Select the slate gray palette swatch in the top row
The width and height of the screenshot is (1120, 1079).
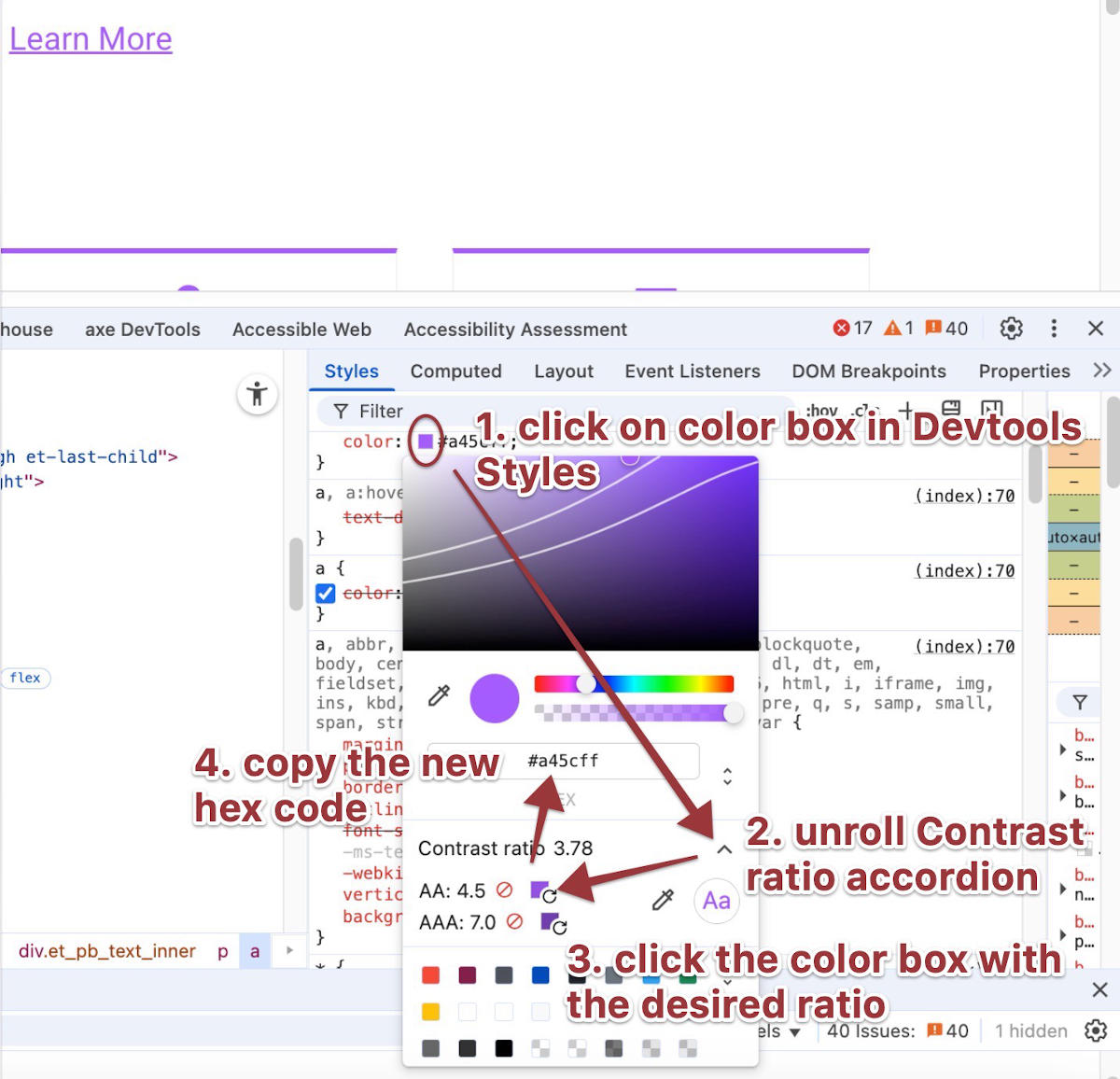click(504, 975)
